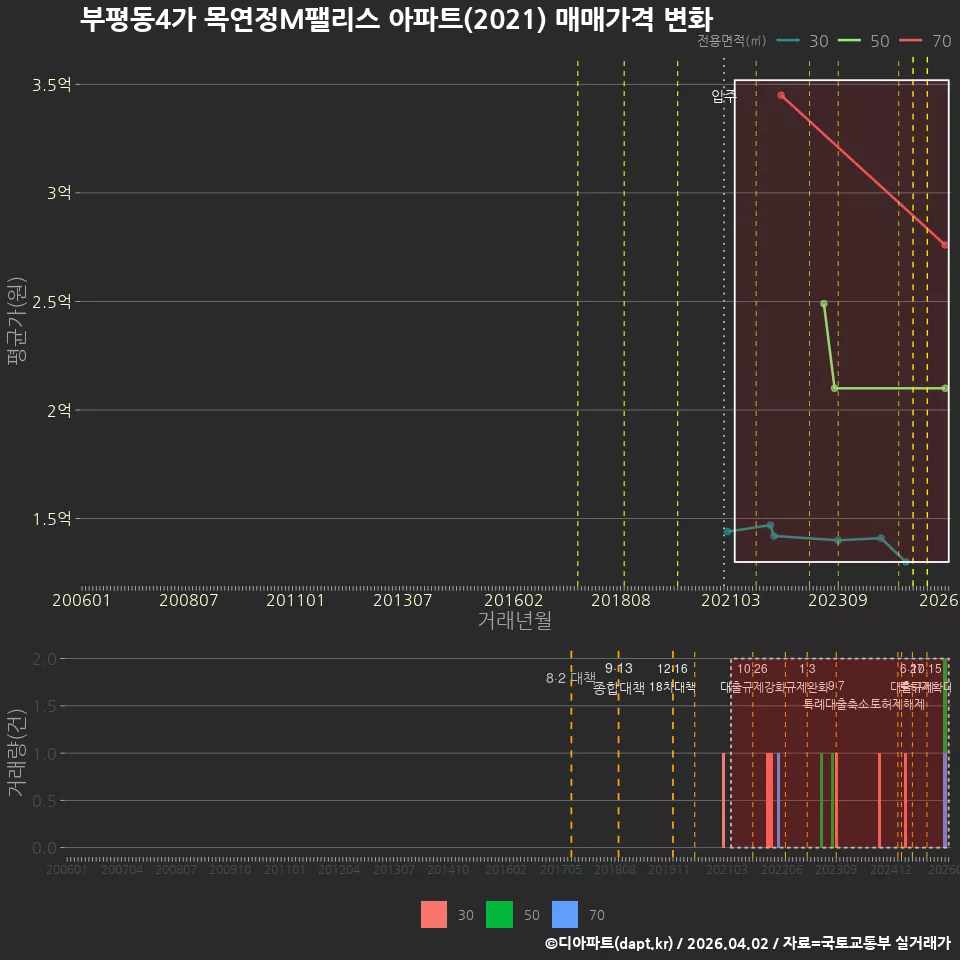Click the salmon 30 swatch in bottom legend
This screenshot has height=960, width=960.
[x=433, y=915]
